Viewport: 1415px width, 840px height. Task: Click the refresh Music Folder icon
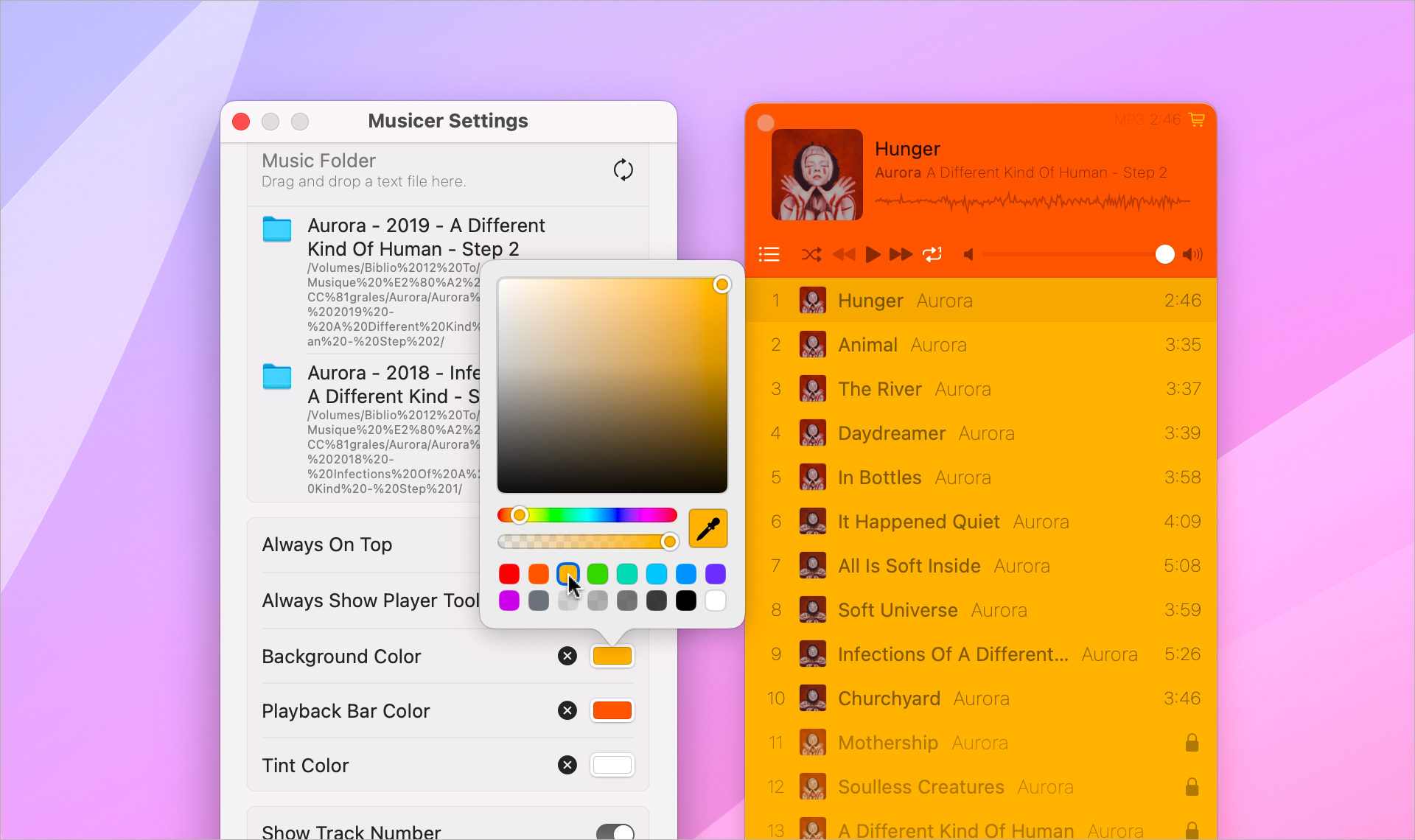(623, 170)
